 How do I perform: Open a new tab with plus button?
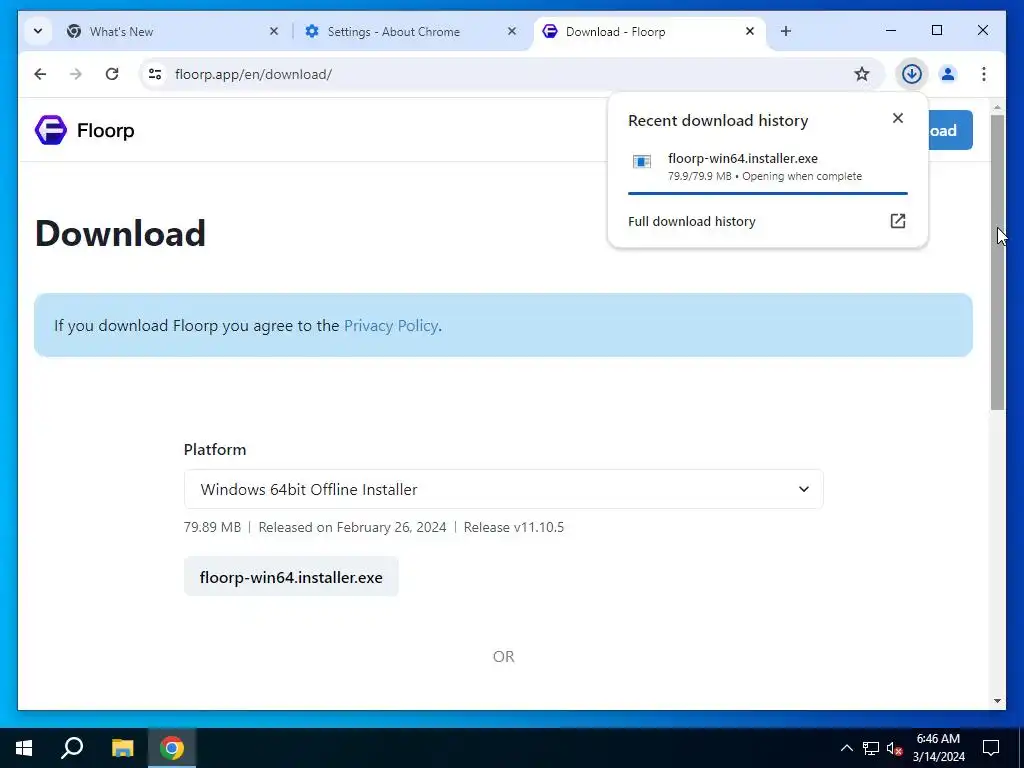point(786,31)
